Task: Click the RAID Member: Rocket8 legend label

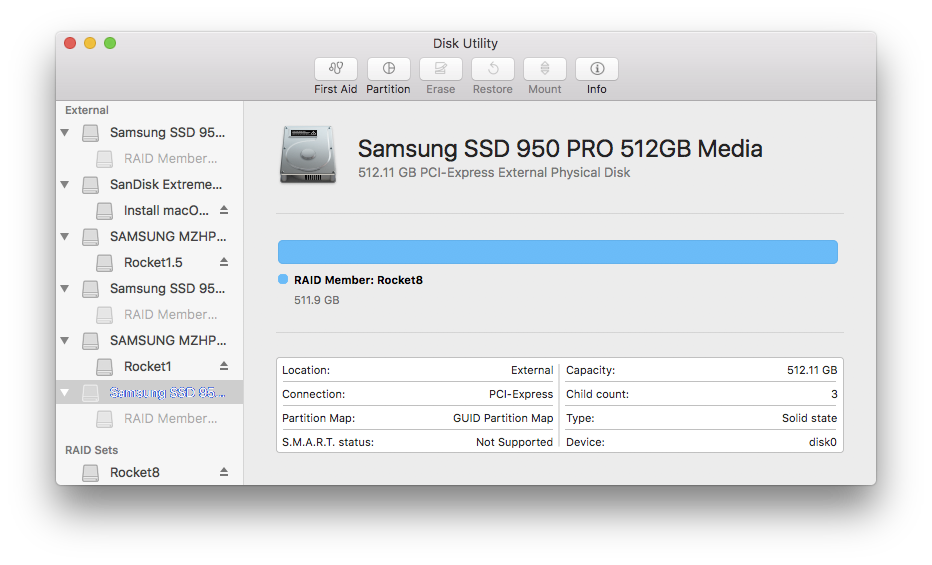Action: click(x=358, y=280)
